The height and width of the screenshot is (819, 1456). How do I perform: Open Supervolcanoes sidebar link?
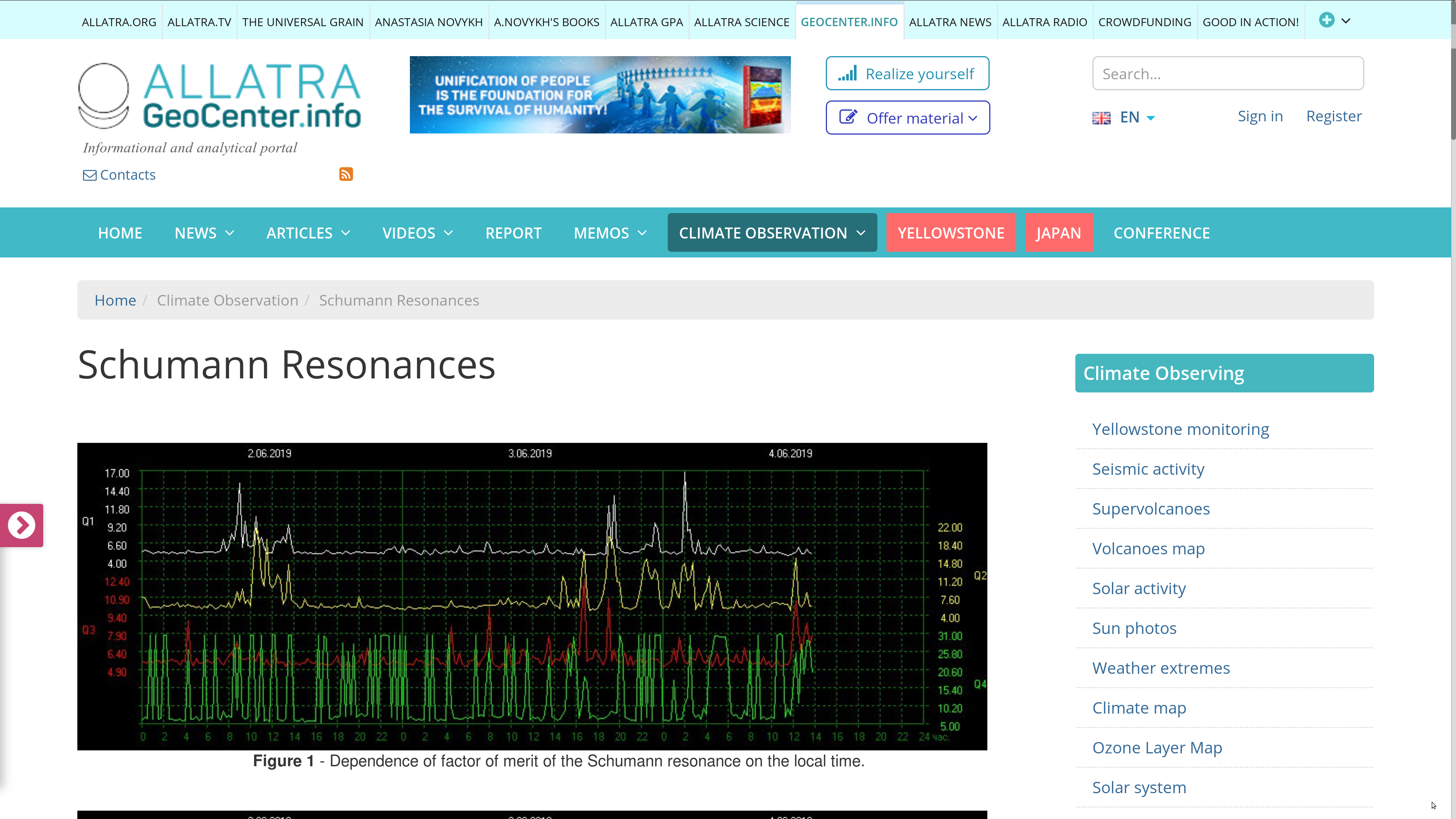1151,509
